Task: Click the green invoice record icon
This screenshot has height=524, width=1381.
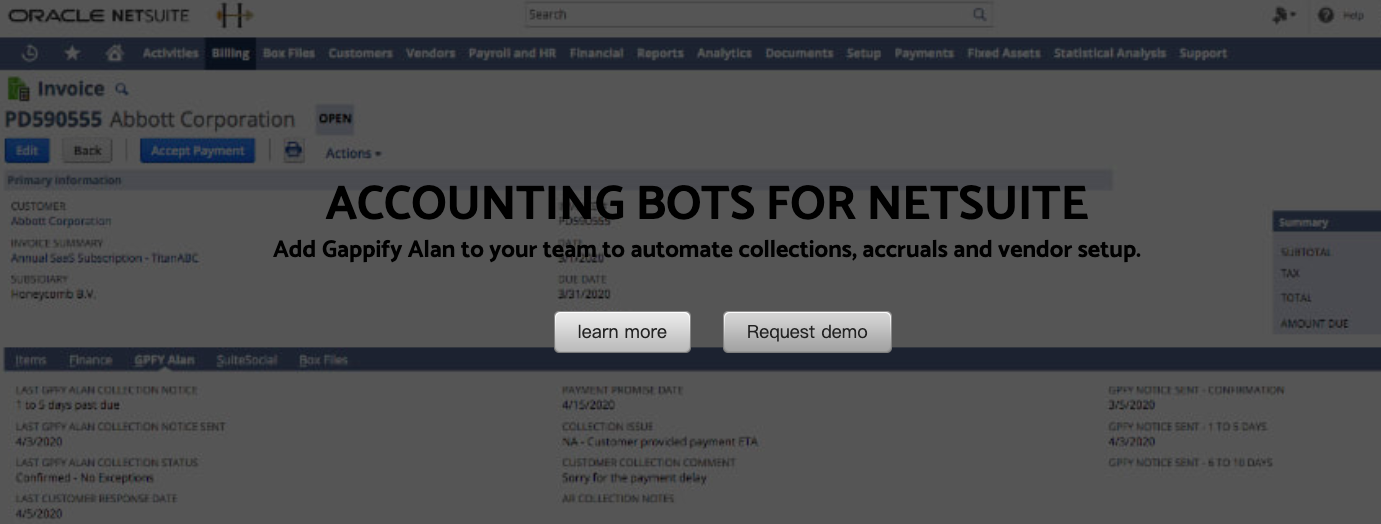Action: click(x=18, y=89)
